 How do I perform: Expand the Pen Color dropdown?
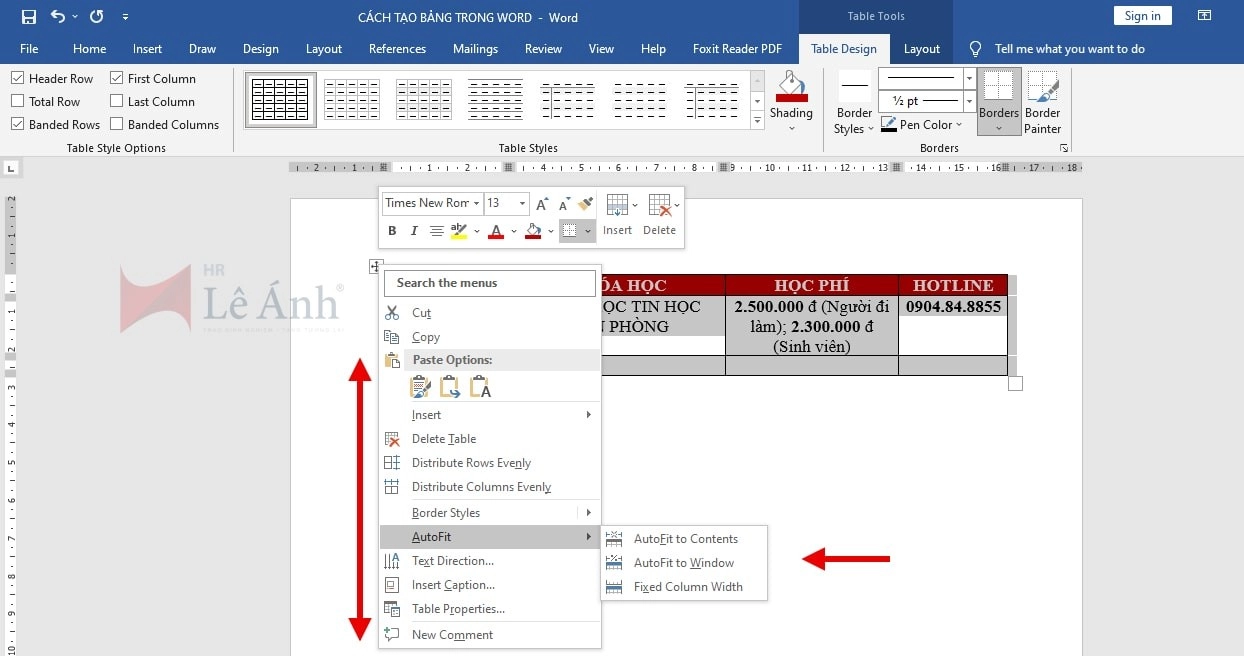[x=959, y=125]
